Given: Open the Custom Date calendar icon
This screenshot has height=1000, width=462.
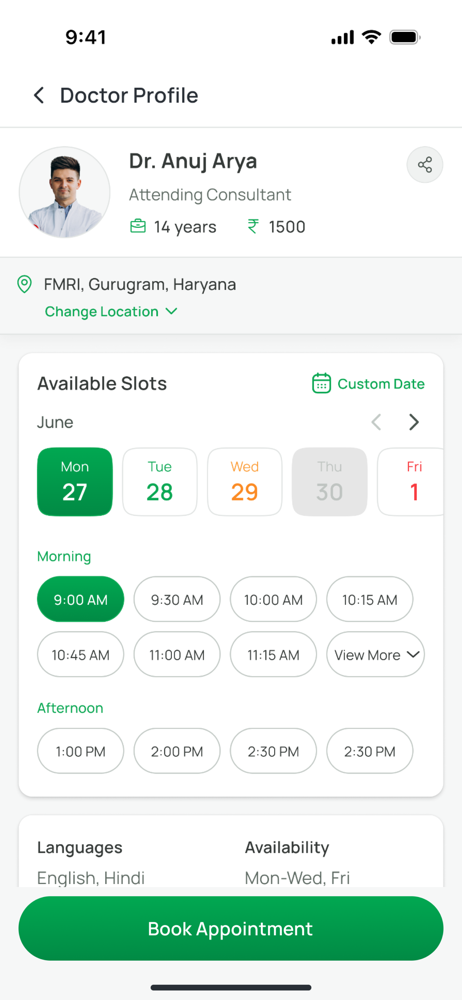Looking at the screenshot, I should (322, 384).
